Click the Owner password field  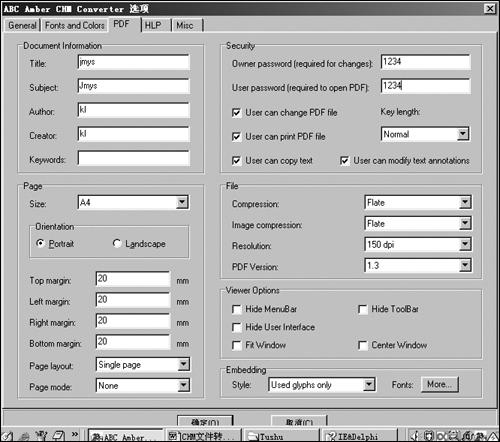[426, 62]
